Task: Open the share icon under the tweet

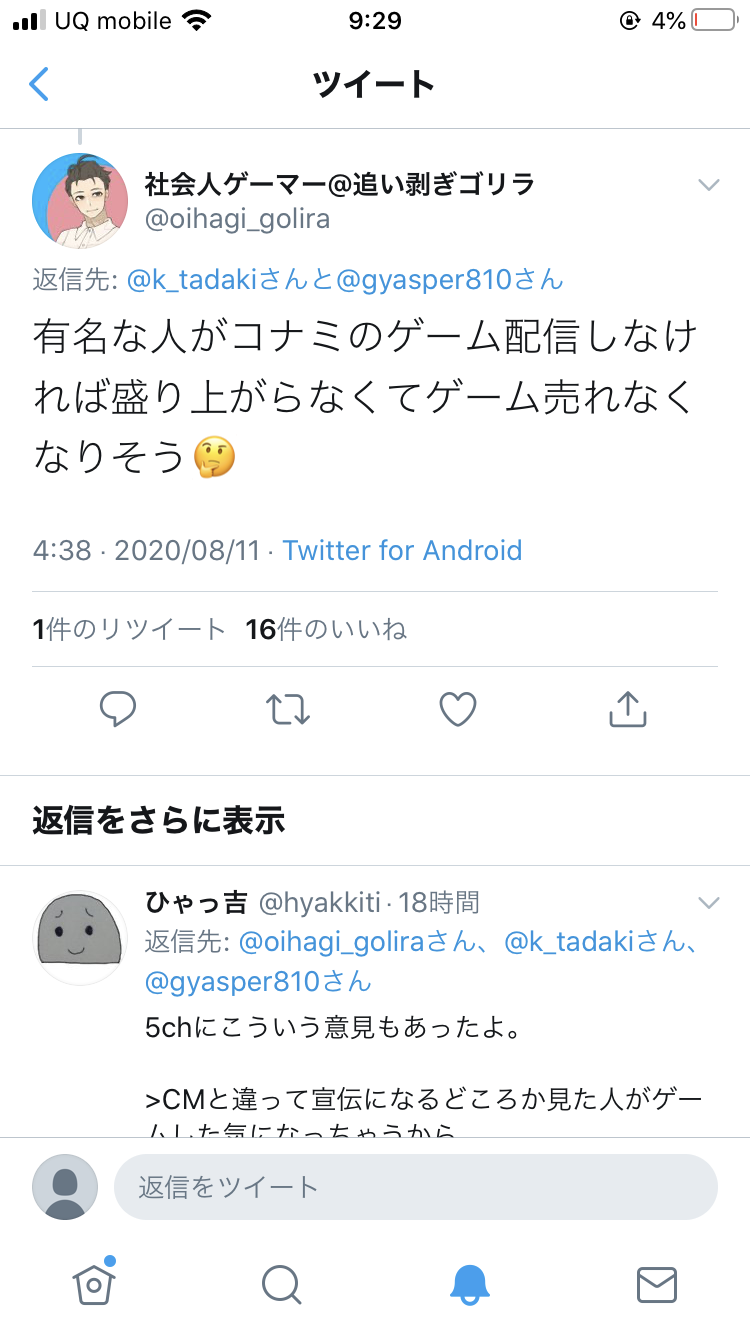Action: click(x=628, y=708)
